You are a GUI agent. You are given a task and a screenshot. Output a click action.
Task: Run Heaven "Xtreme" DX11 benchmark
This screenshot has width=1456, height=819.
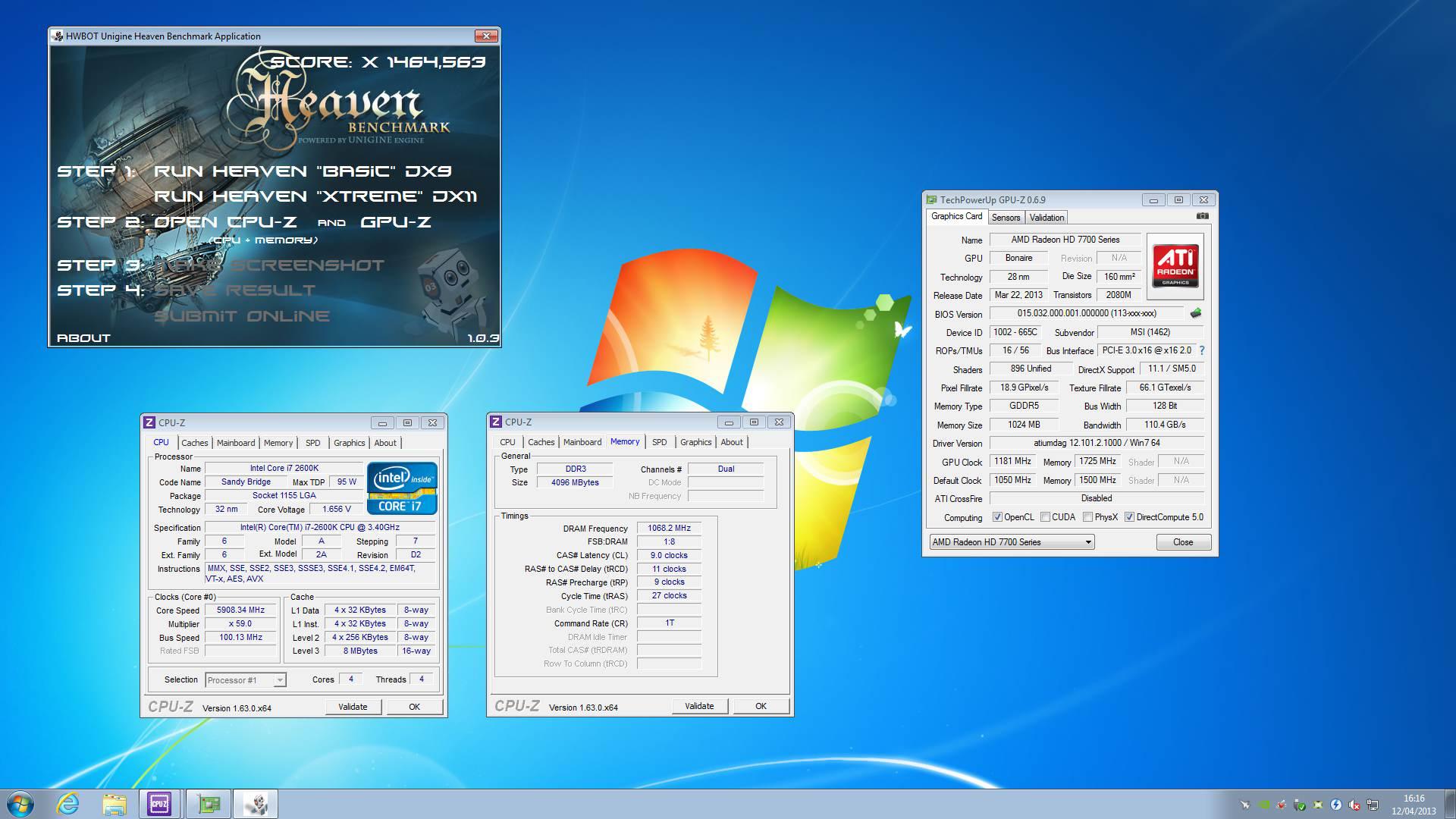[x=315, y=196]
